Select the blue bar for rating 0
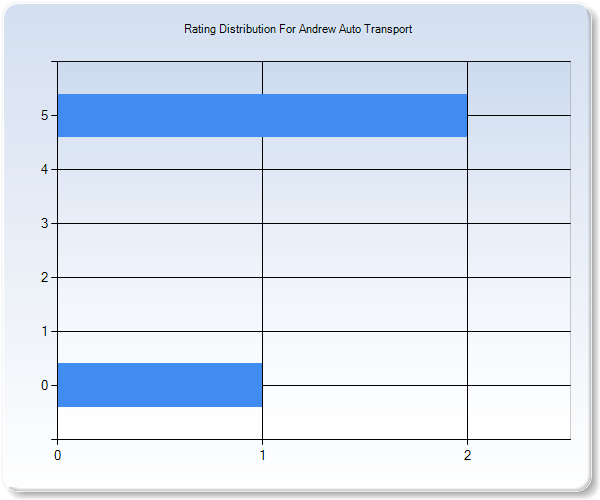600x500 pixels. tap(160, 385)
